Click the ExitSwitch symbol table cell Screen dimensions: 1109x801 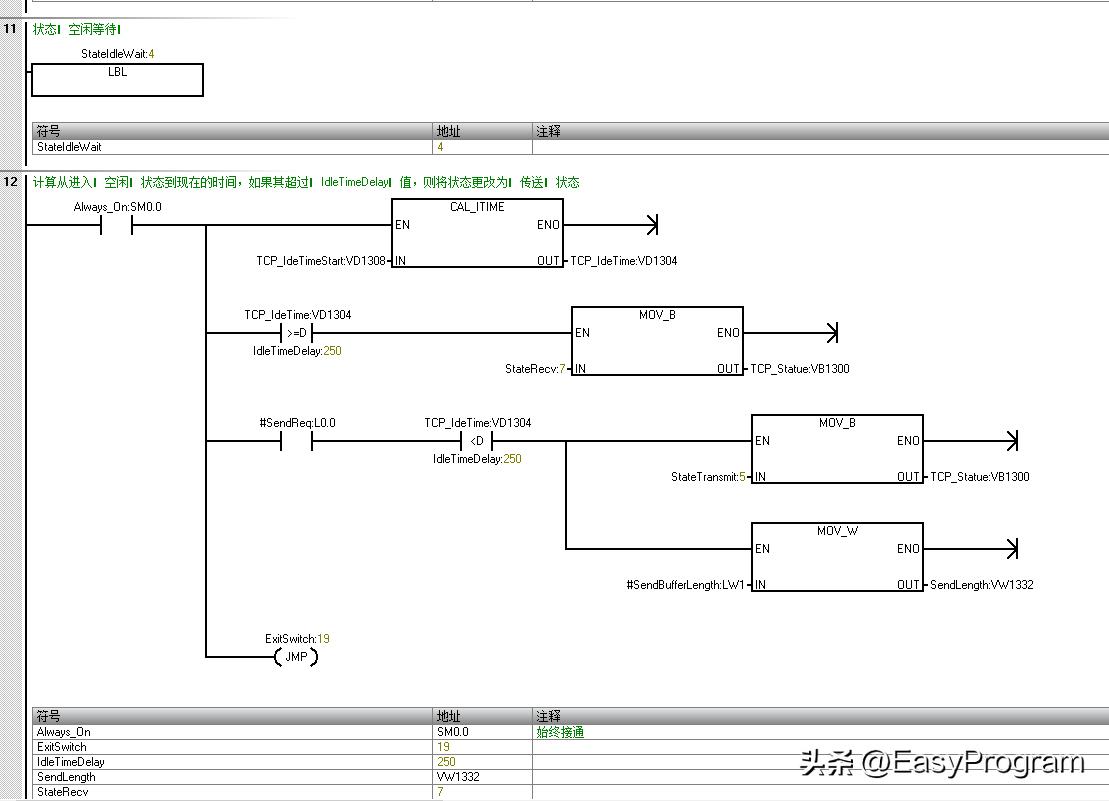coord(232,747)
